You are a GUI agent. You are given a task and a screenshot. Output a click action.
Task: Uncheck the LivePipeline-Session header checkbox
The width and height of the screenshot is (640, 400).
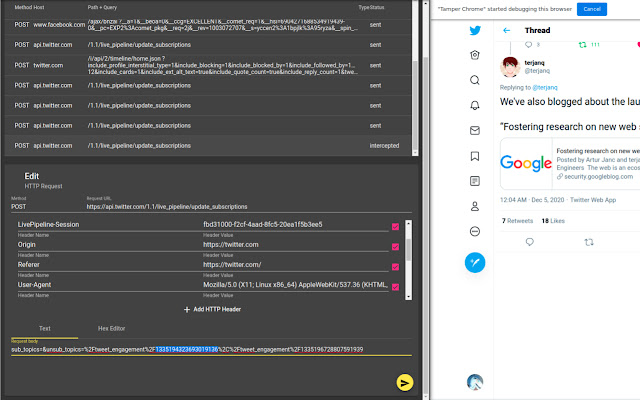pyautogui.click(x=395, y=227)
